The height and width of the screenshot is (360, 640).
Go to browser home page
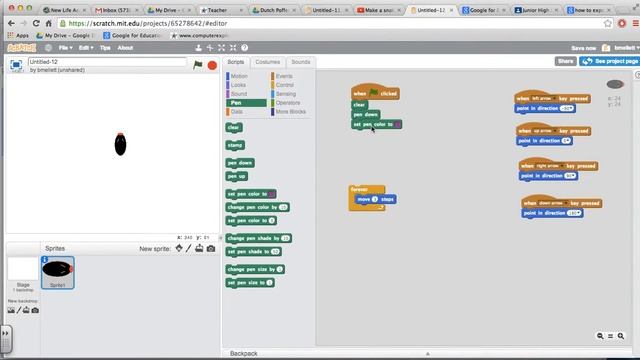(49, 23)
